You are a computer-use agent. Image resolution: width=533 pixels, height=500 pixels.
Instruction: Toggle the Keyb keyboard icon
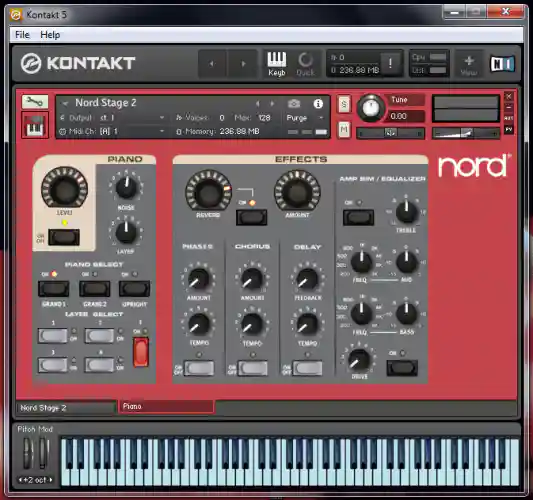[x=276, y=64]
